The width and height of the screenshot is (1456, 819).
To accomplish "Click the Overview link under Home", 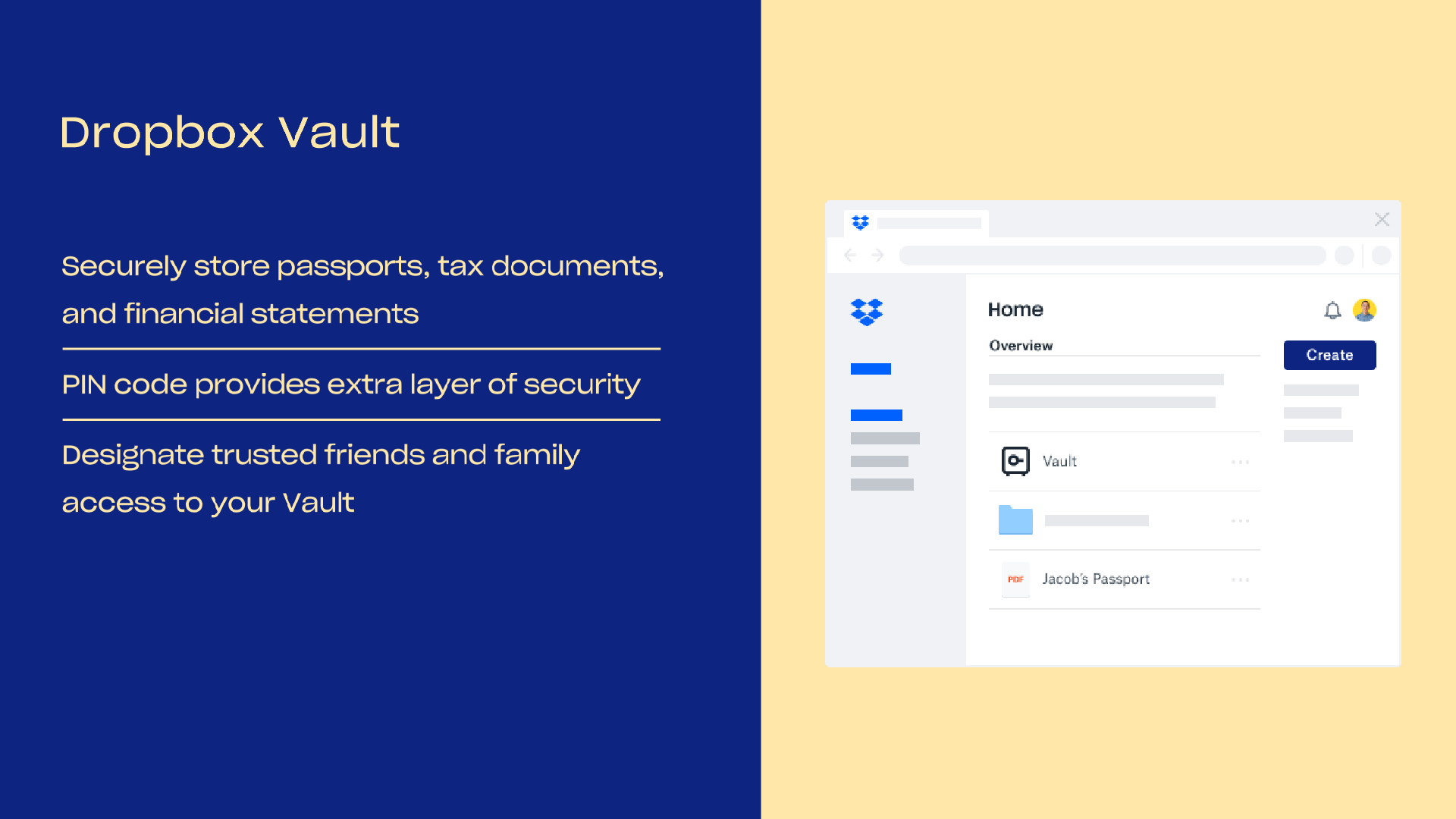I will (1019, 345).
